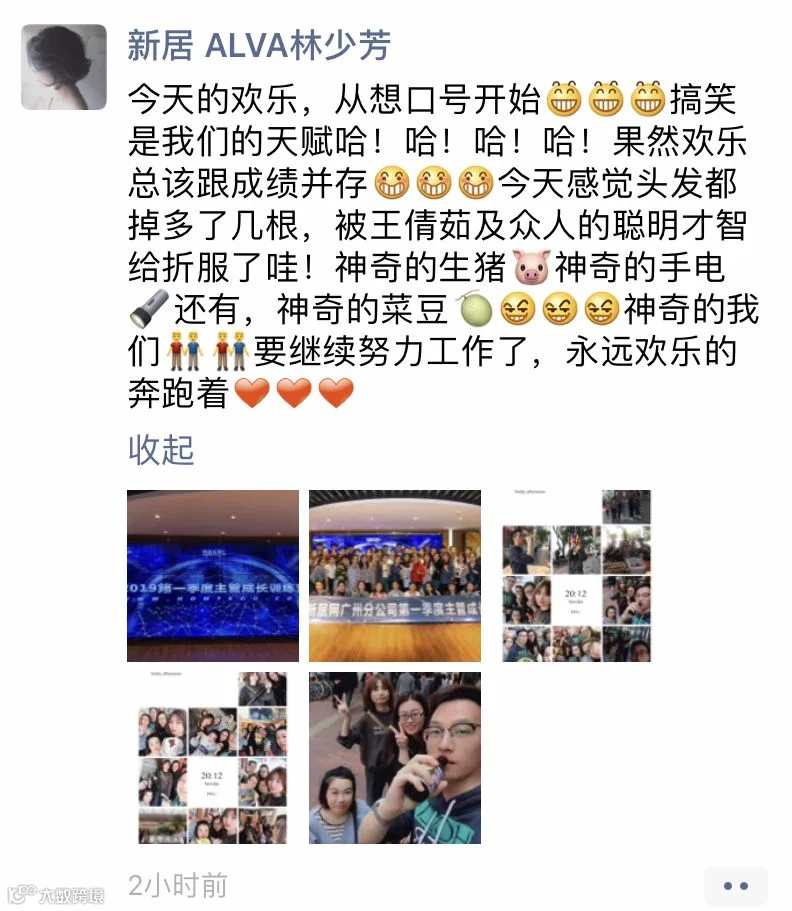This screenshot has width=792, height=911.
Task: Open the bottom-left selfie collage thumbnail
Action: (x=213, y=758)
